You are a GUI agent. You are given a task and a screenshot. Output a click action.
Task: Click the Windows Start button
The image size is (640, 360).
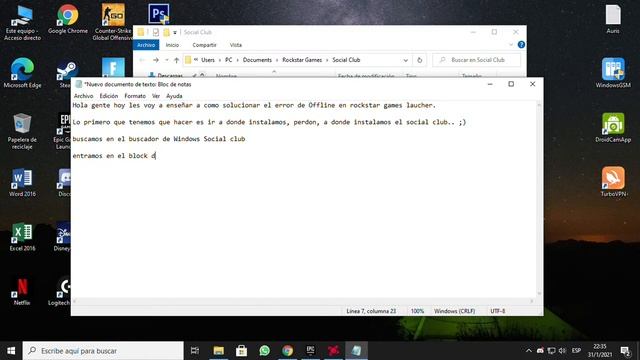click(11, 351)
